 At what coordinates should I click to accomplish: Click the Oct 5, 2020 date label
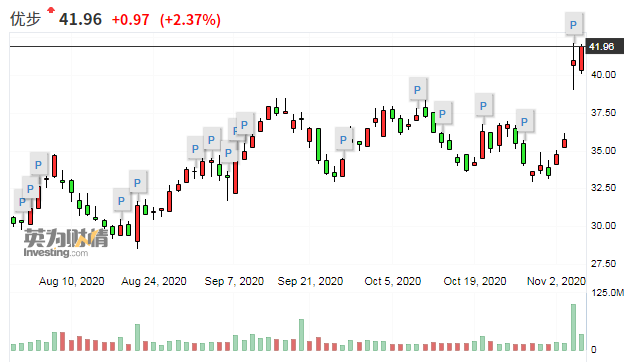pyautogui.click(x=393, y=281)
